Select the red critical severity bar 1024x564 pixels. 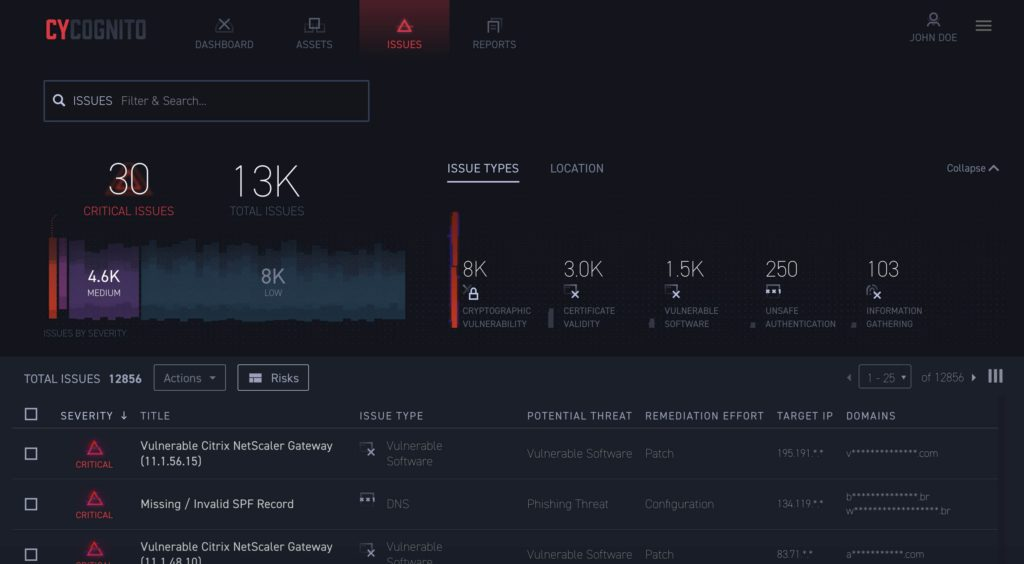pos(53,277)
